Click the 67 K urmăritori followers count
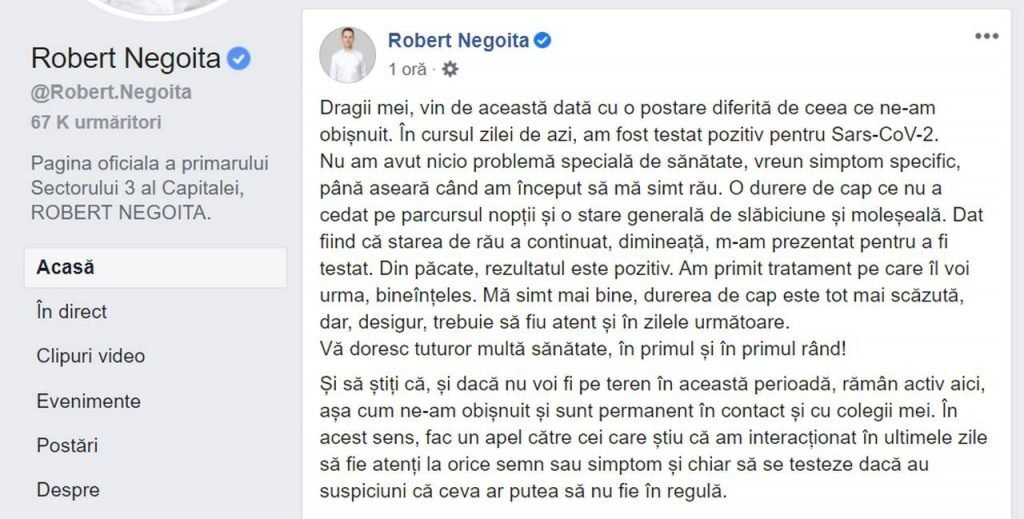 96,122
